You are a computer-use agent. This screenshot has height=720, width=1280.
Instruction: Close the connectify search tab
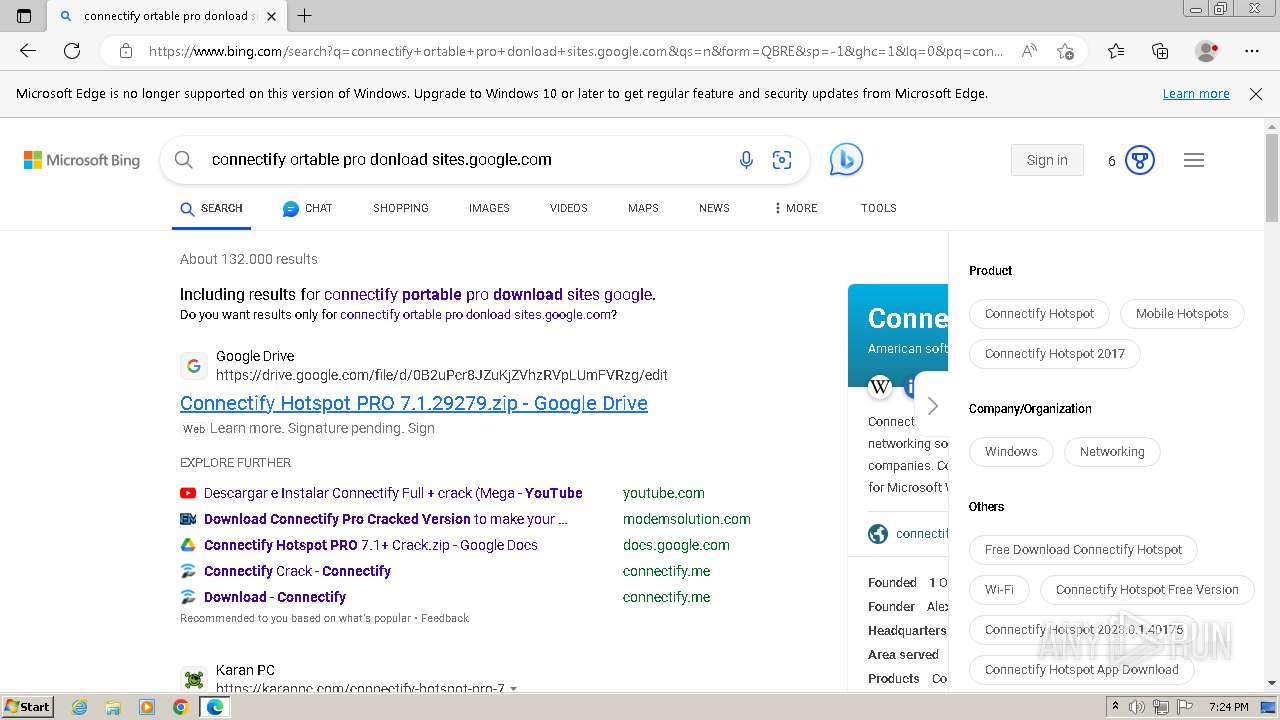[x=272, y=16]
